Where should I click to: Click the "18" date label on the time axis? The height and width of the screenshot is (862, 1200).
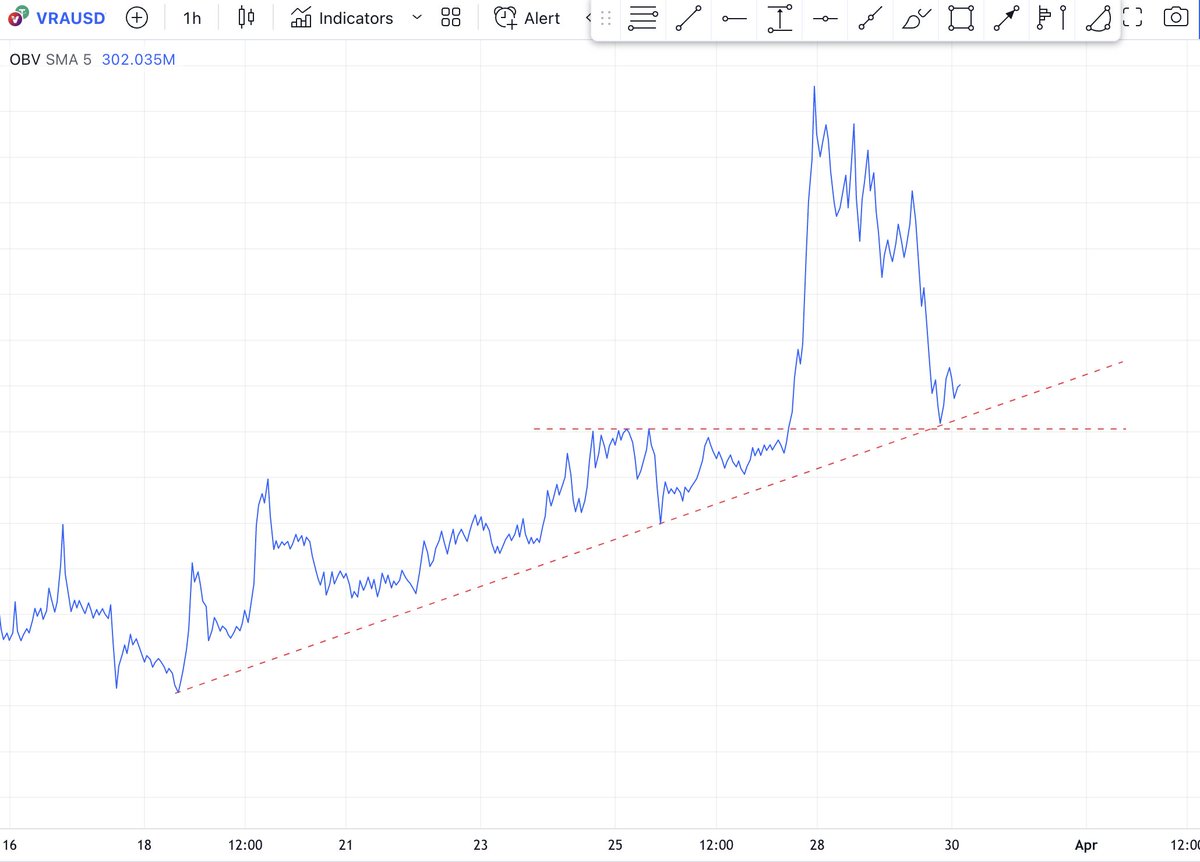pyautogui.click(x=144, y=845)
